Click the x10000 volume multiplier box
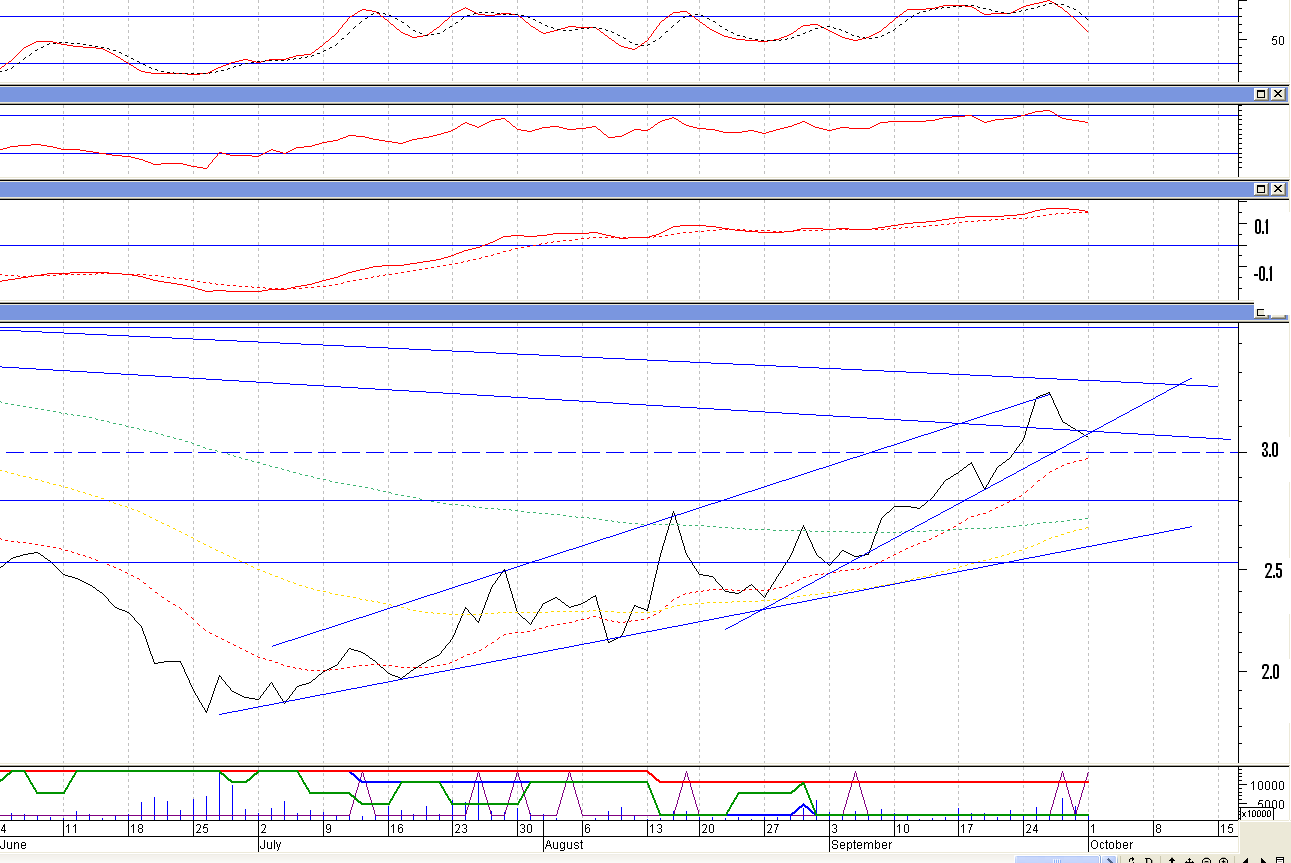1291x863 pixels. 1257,814
